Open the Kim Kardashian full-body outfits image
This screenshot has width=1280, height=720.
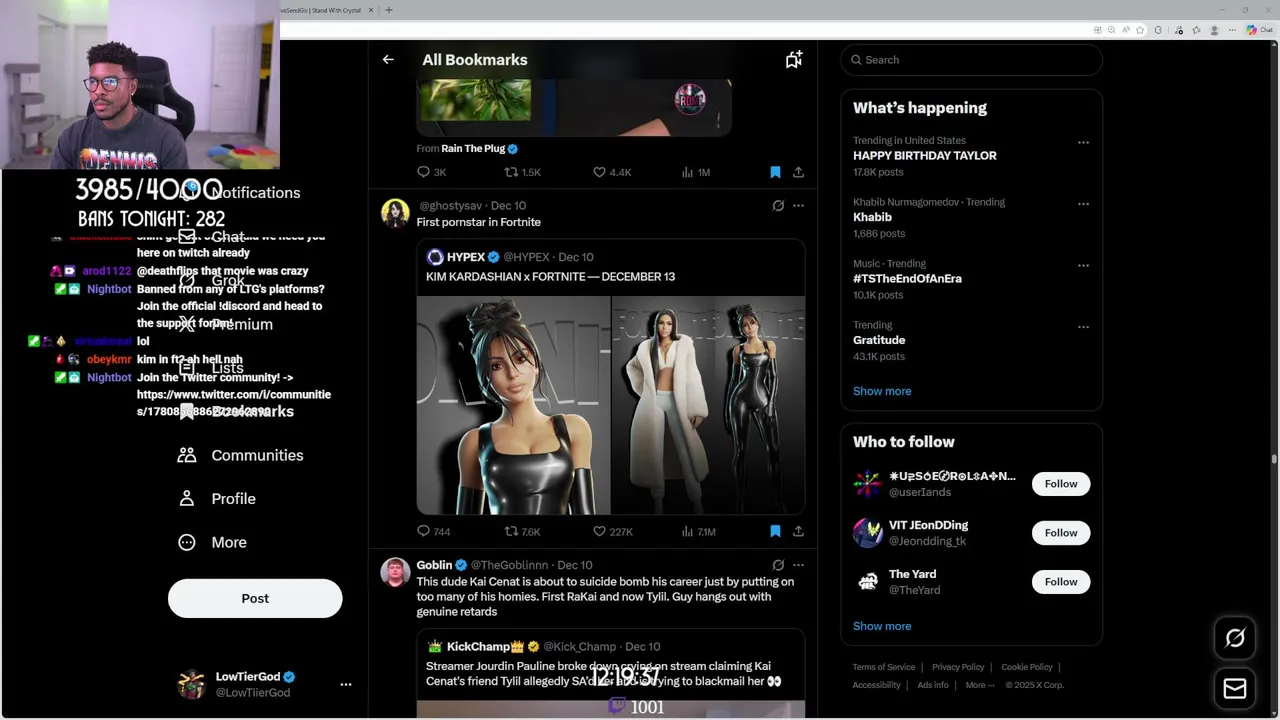click(708, 405)
